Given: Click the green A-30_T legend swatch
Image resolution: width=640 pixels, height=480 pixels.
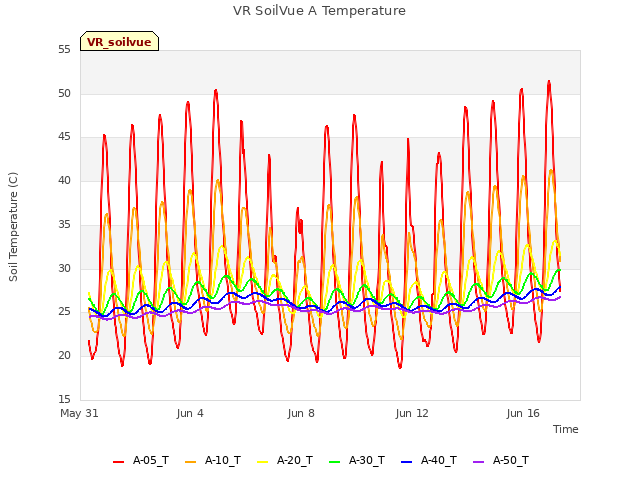Looking at the screenshot, I should (x=334, y=462).
